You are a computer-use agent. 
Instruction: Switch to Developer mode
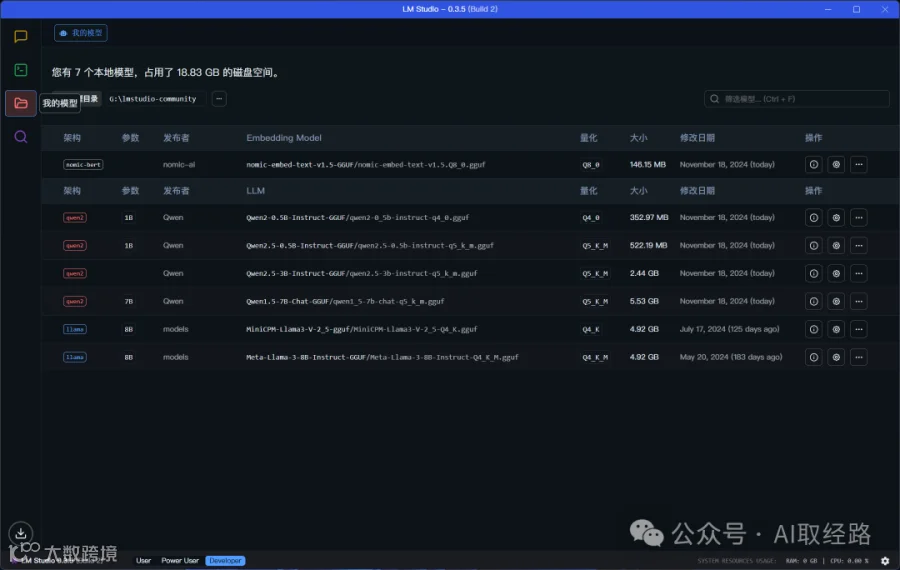[225, 561]
